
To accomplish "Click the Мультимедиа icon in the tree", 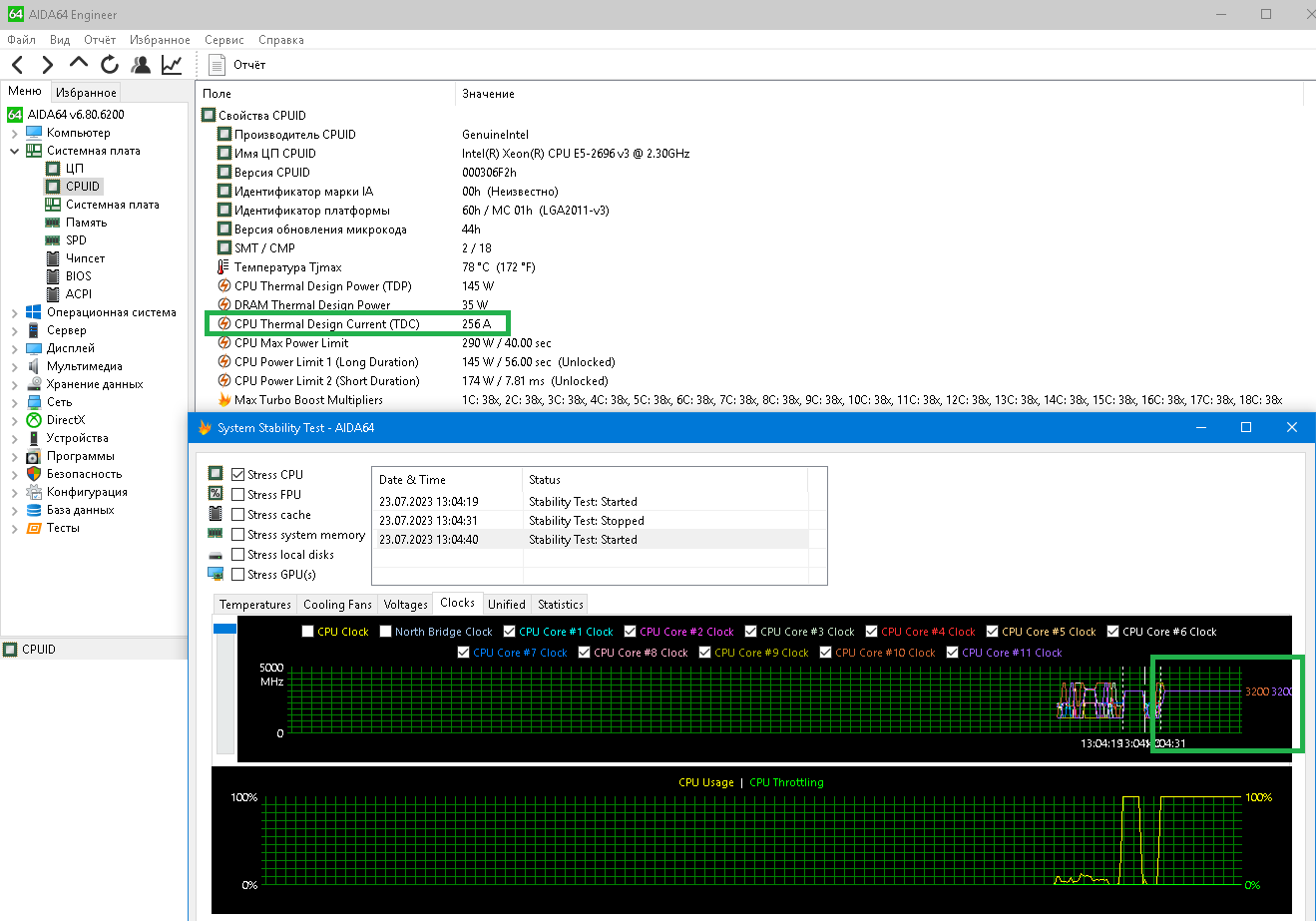I will (x=34, y=366).
